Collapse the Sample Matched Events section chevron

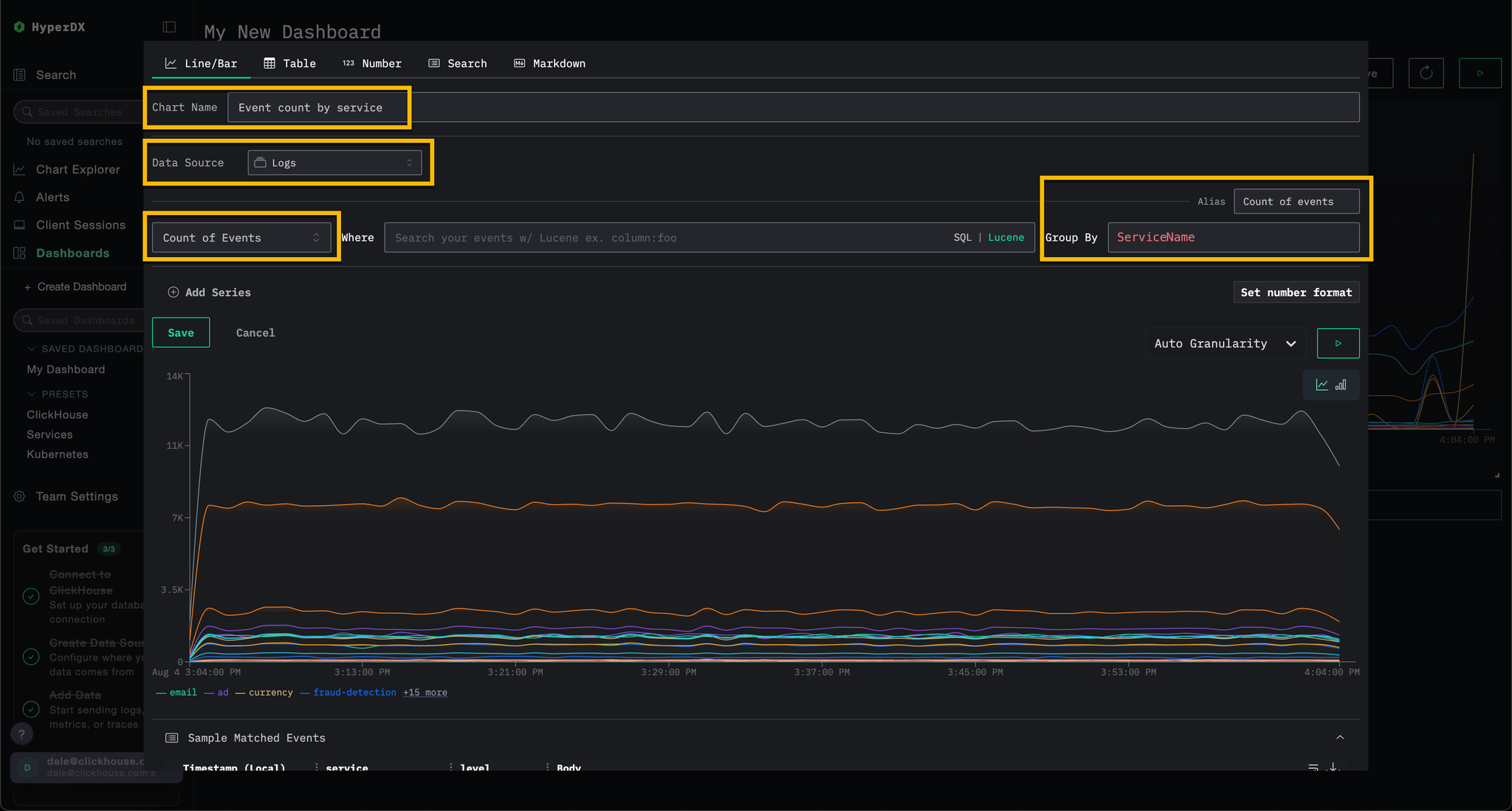coord(1340,737)
